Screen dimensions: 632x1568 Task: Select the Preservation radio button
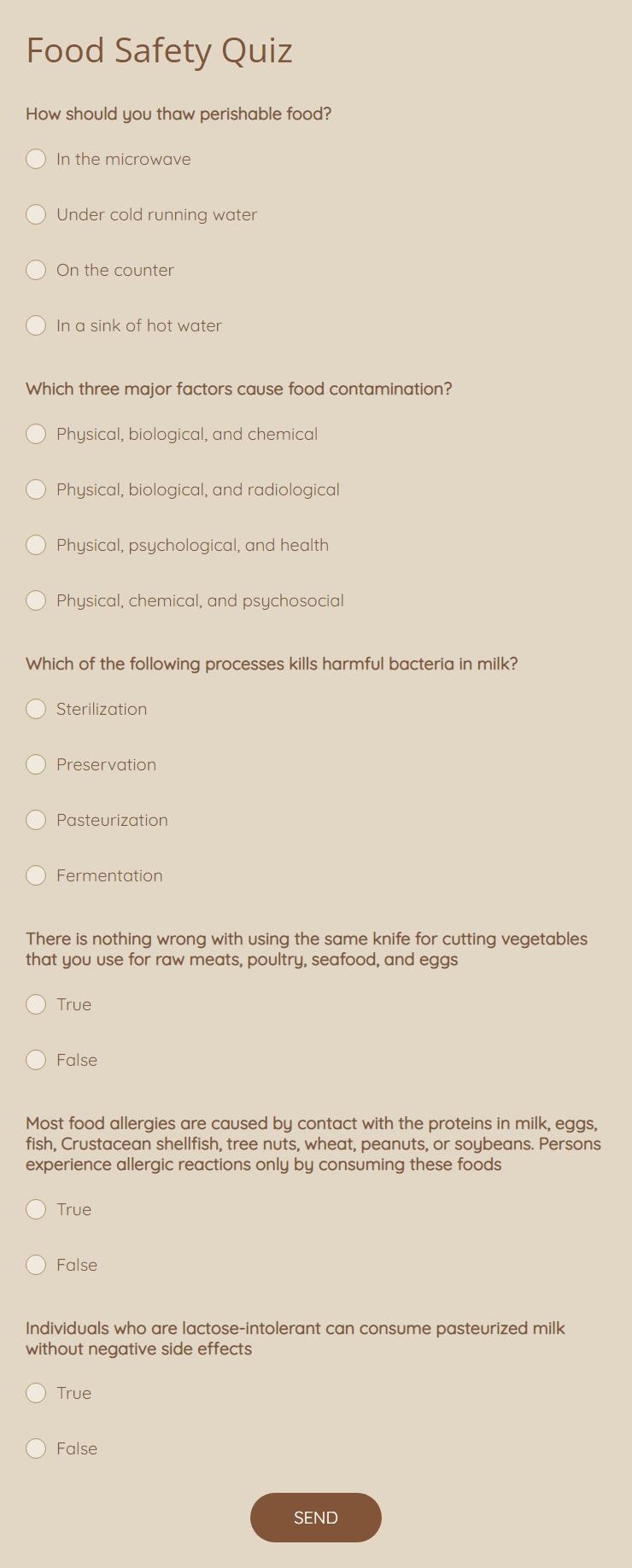(x=36, y=764)
